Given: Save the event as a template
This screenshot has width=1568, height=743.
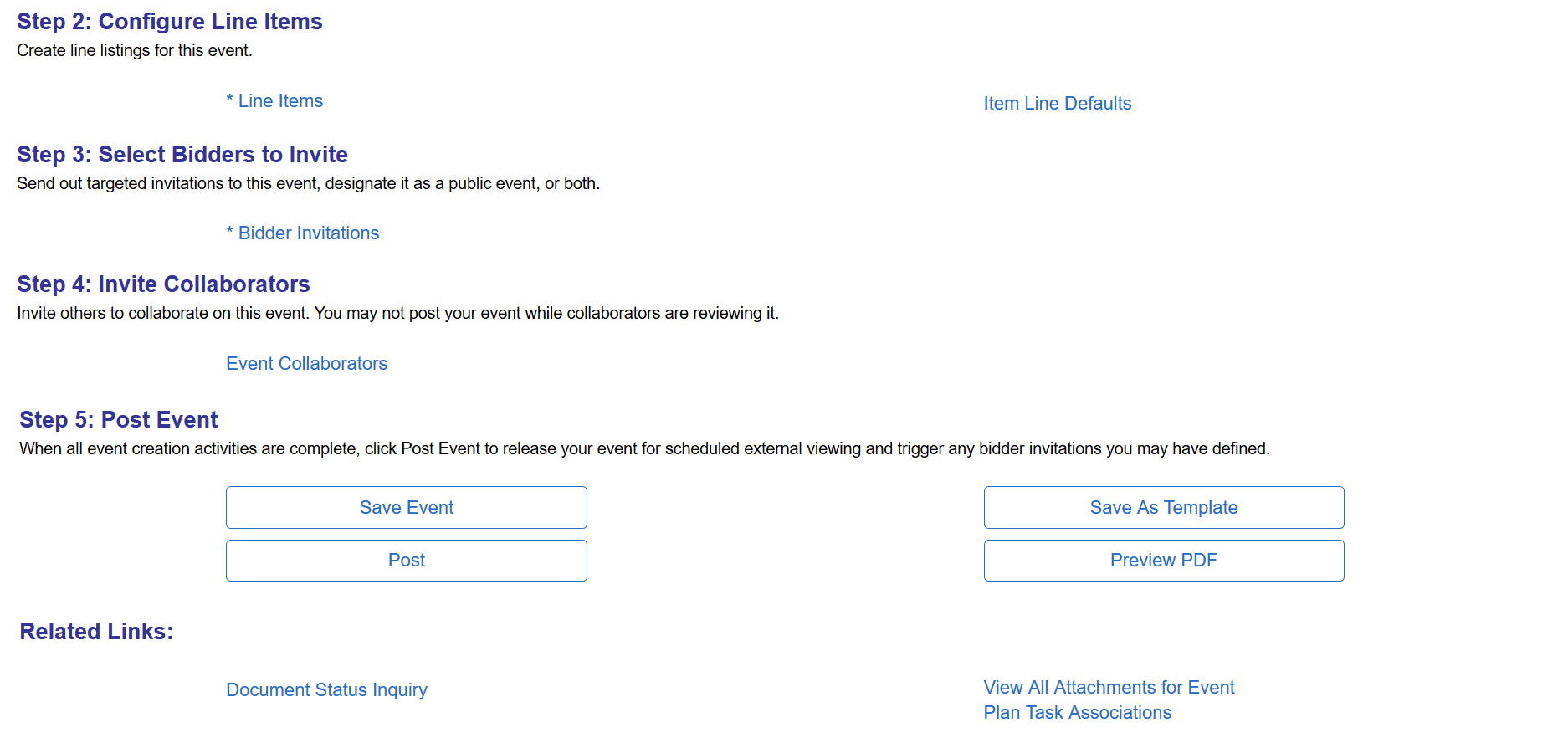Looking at the screenshot, I should pos(1164,508).
